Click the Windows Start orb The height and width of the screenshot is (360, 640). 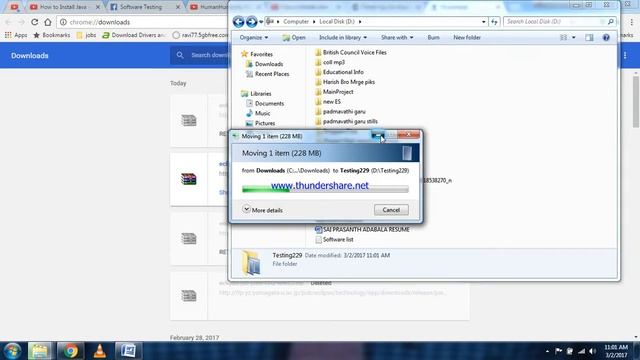coord(12,351)
